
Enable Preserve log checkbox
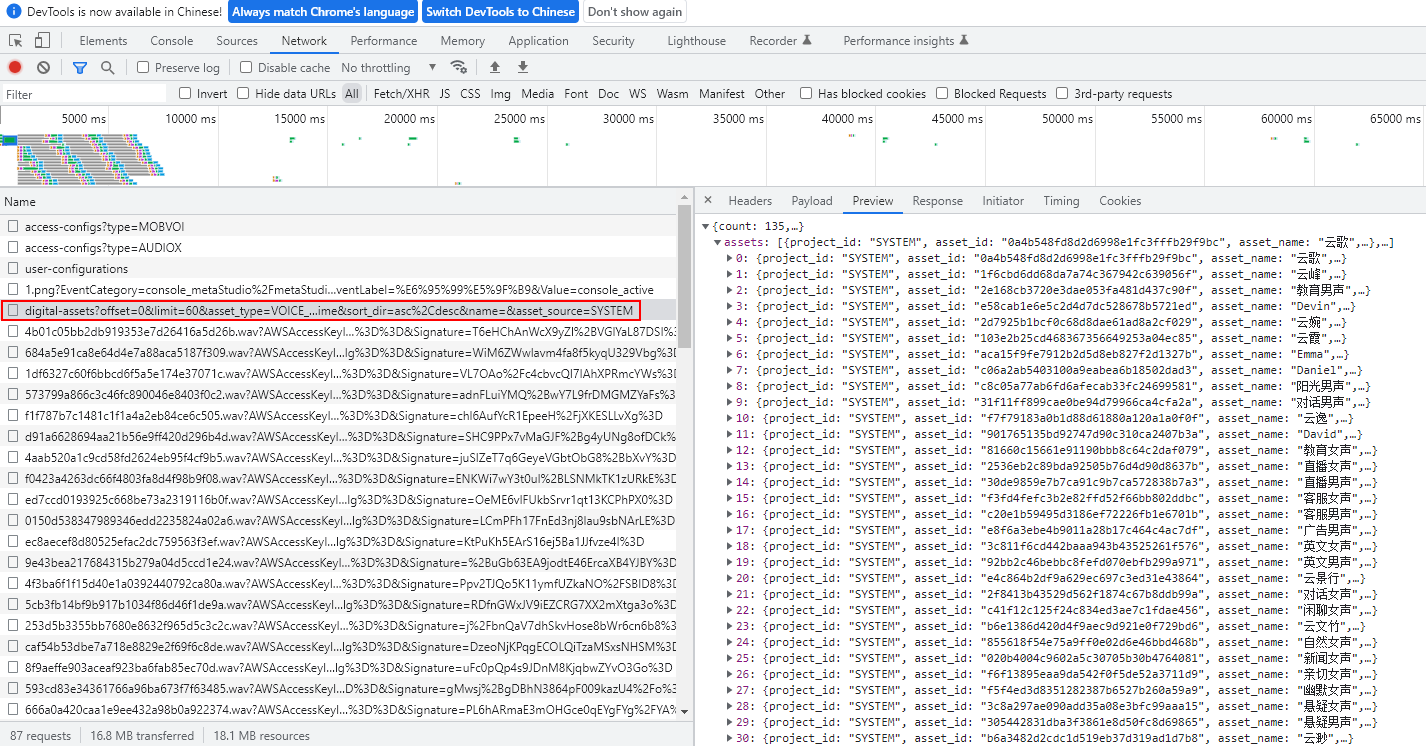coord(143,68)
